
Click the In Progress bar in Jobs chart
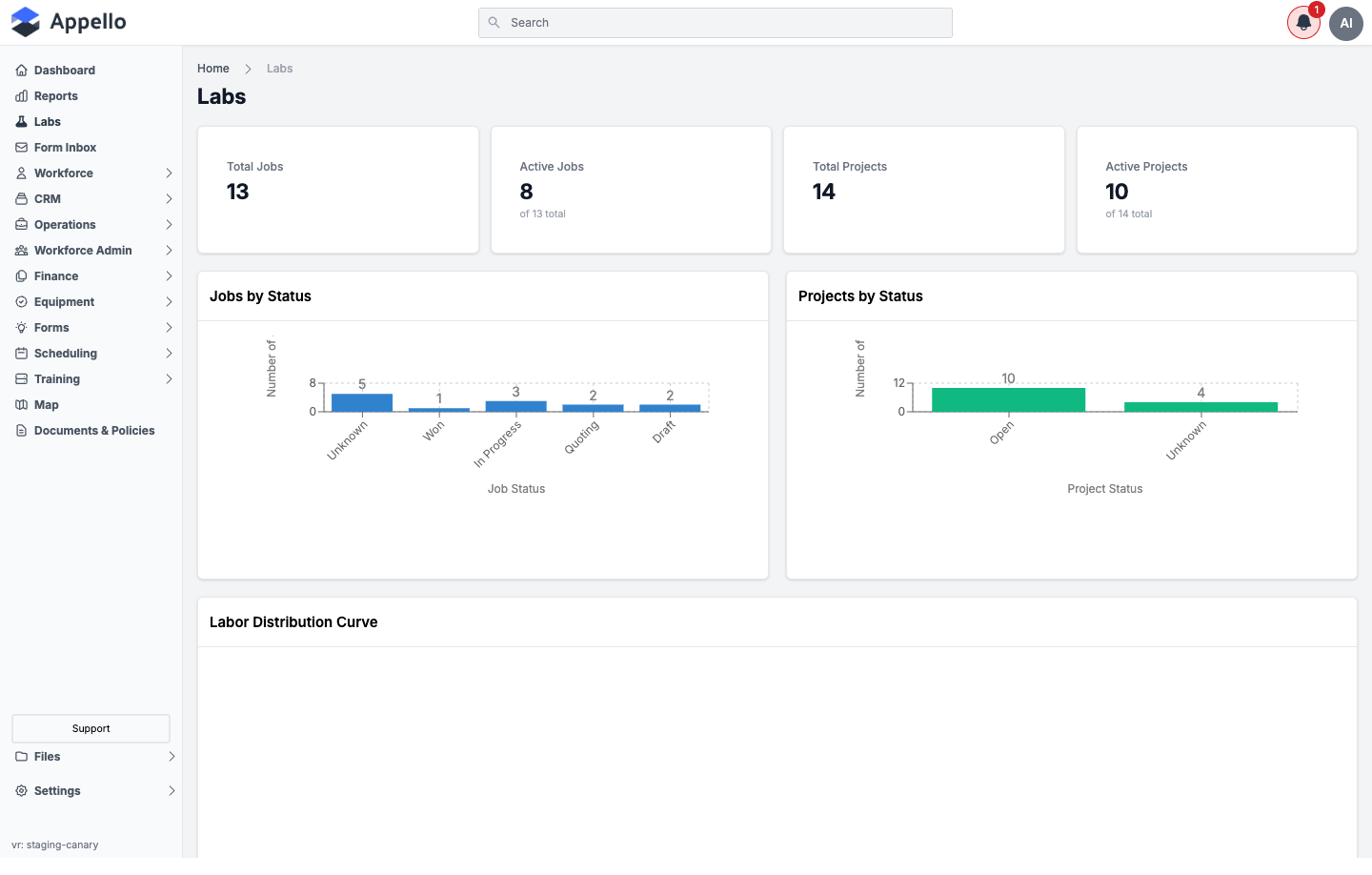[515, 406]
